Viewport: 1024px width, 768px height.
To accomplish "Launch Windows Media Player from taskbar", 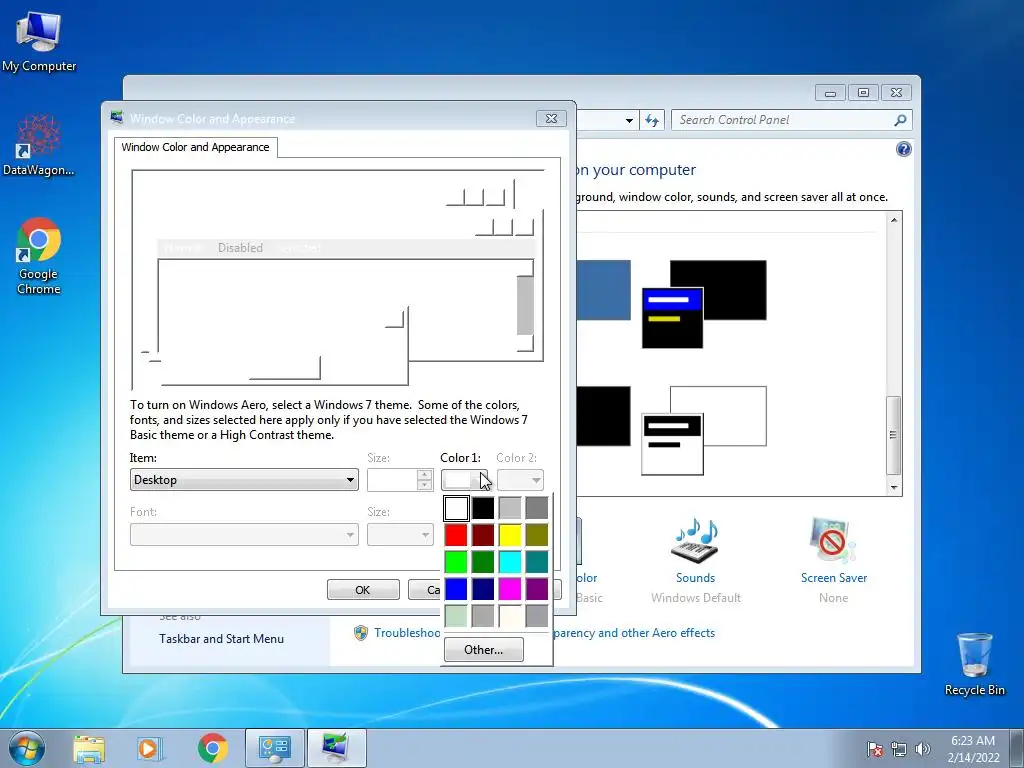I will tap(149, 748).
